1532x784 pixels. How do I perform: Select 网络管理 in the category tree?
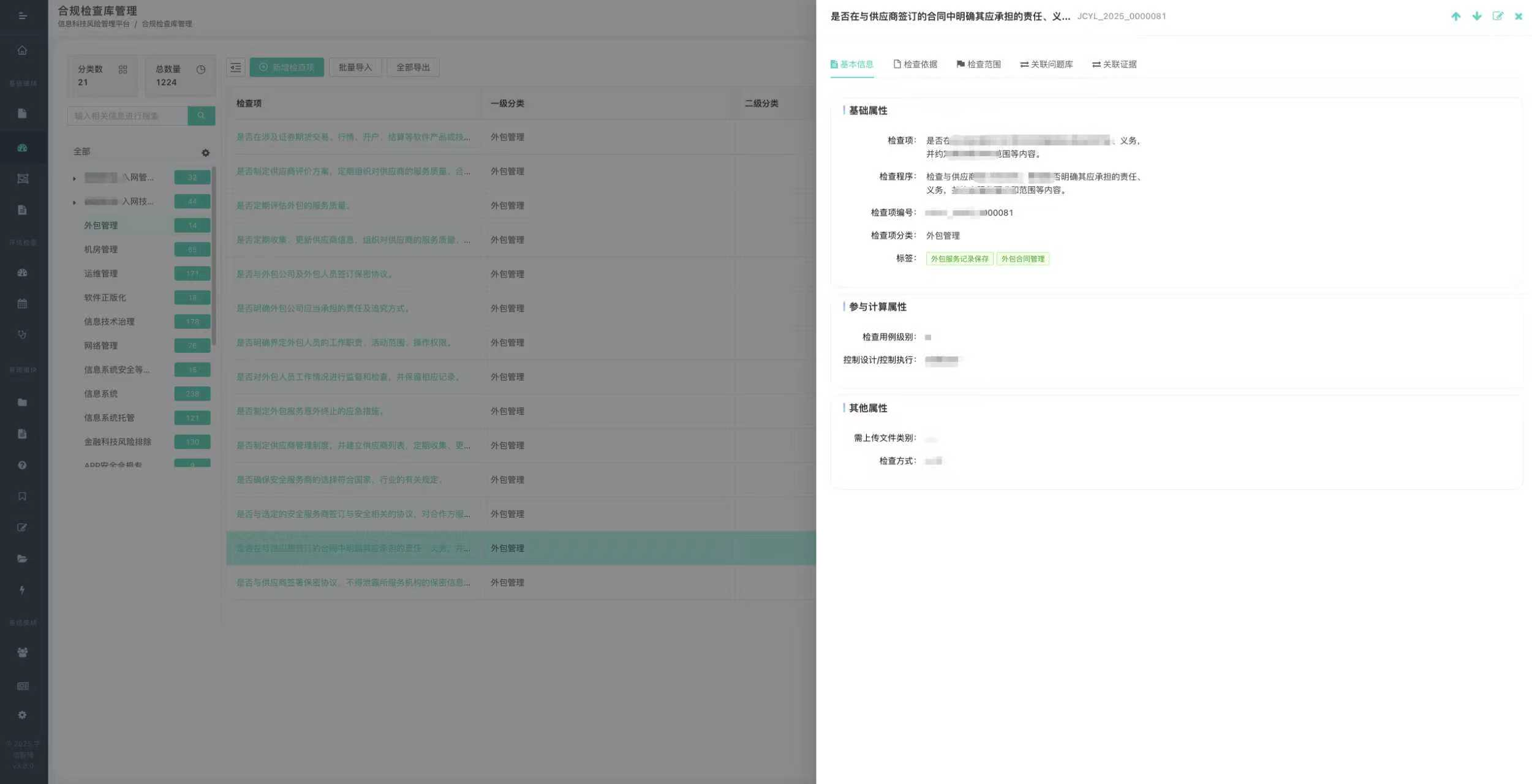click(x=101, y=345)
